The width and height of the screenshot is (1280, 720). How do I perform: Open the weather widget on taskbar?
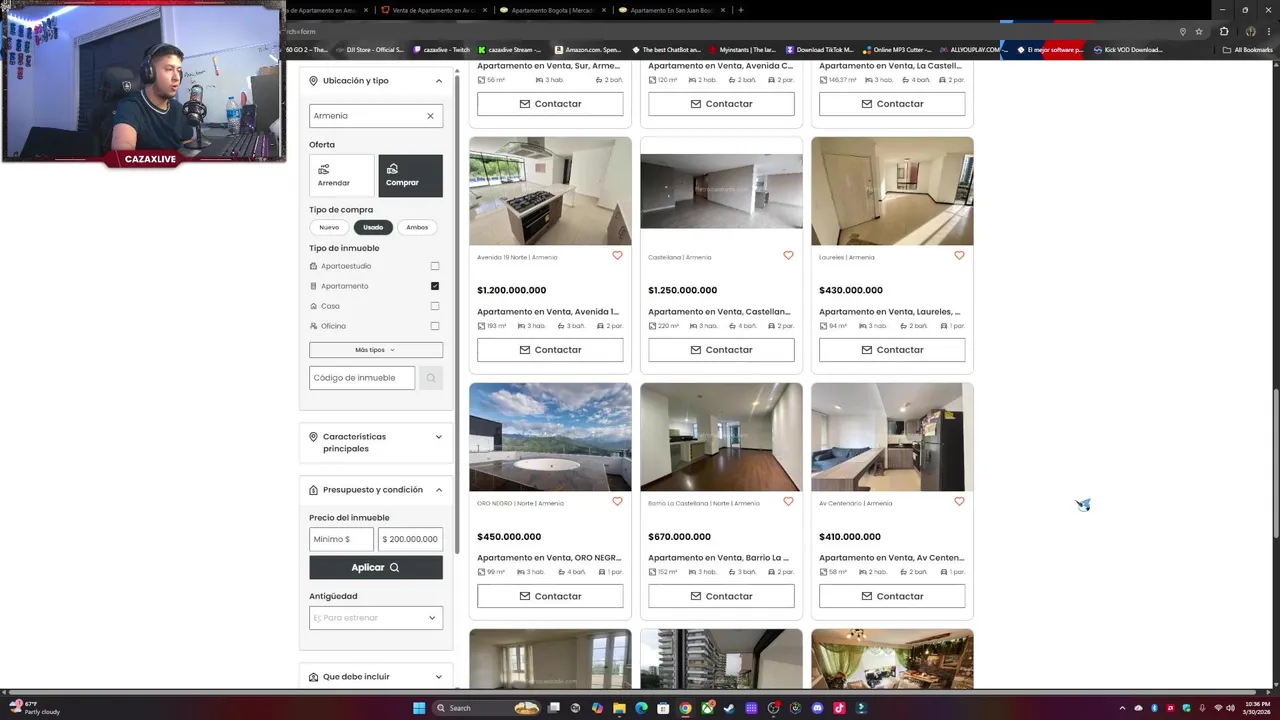pyautogui.click(x=34, y=708)
